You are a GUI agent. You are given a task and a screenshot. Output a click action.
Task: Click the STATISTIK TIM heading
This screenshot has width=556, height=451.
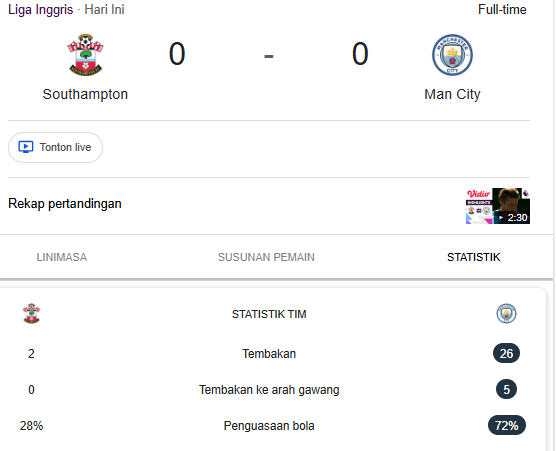tap(269, 314)
